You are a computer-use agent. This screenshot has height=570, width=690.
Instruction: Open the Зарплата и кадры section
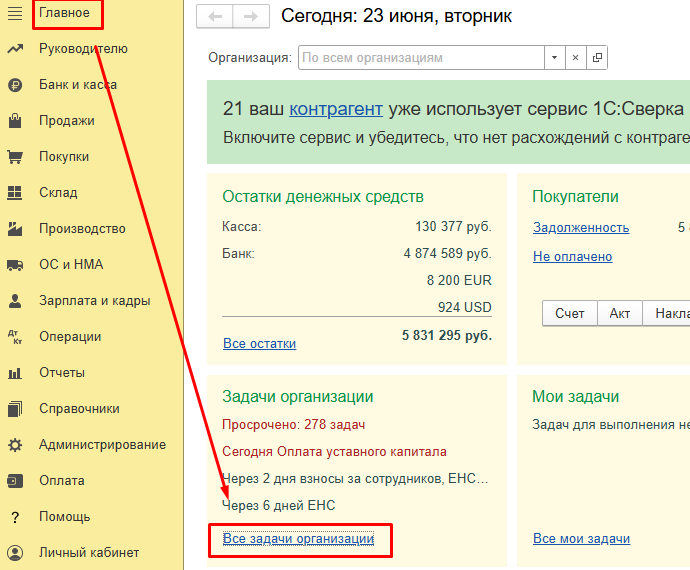coord(95,301)
